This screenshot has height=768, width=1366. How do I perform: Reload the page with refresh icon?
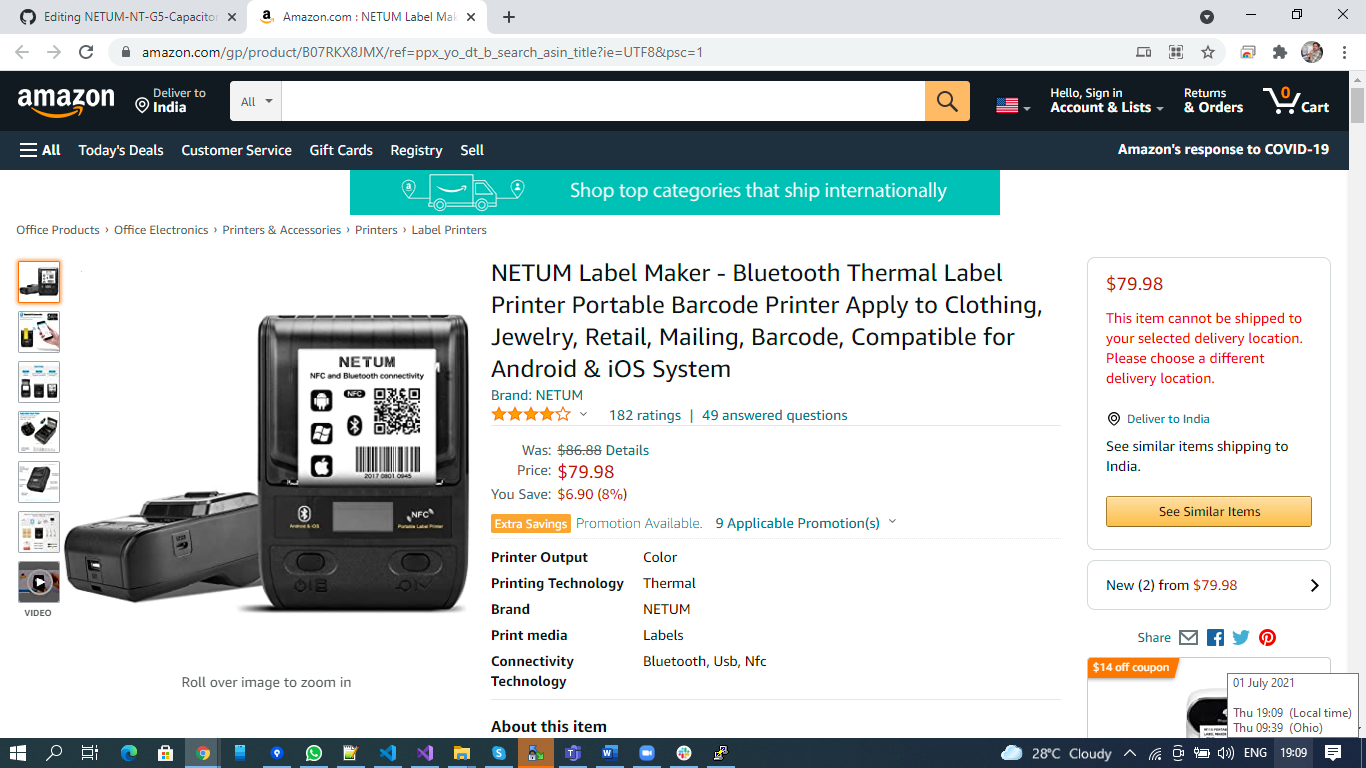click(x=86, y=52)
